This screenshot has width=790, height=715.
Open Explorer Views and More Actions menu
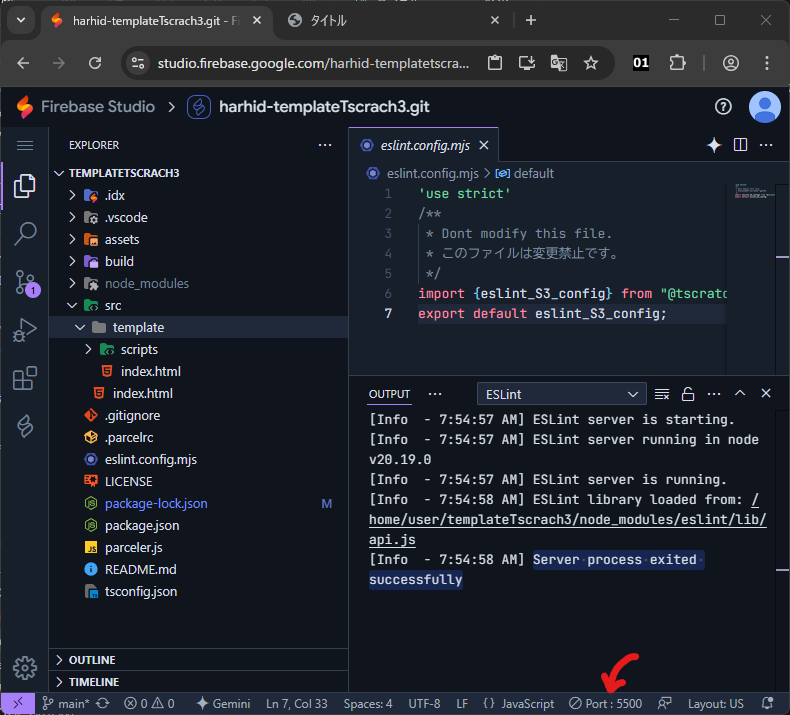pyautogui.click(x=325, y=145)
